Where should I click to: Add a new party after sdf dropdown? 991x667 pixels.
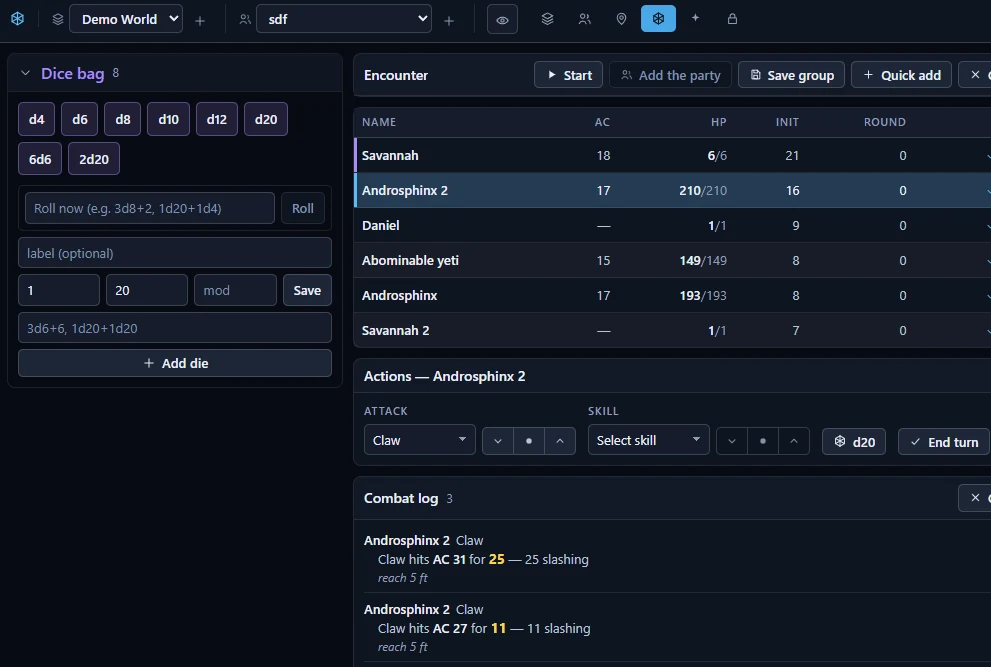point(449,21)
